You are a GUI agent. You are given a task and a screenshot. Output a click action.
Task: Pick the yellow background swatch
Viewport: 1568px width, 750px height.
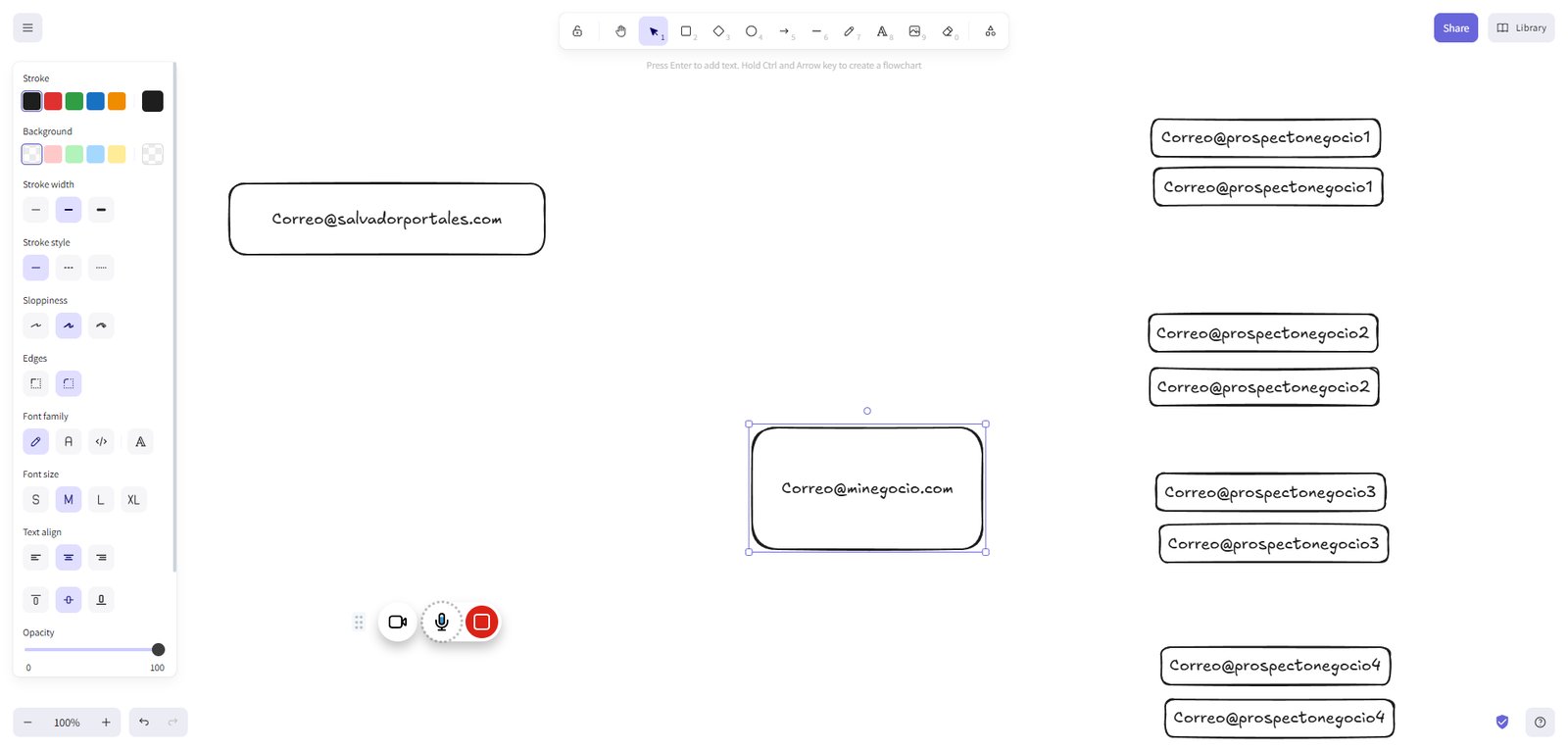click(117, 154)
